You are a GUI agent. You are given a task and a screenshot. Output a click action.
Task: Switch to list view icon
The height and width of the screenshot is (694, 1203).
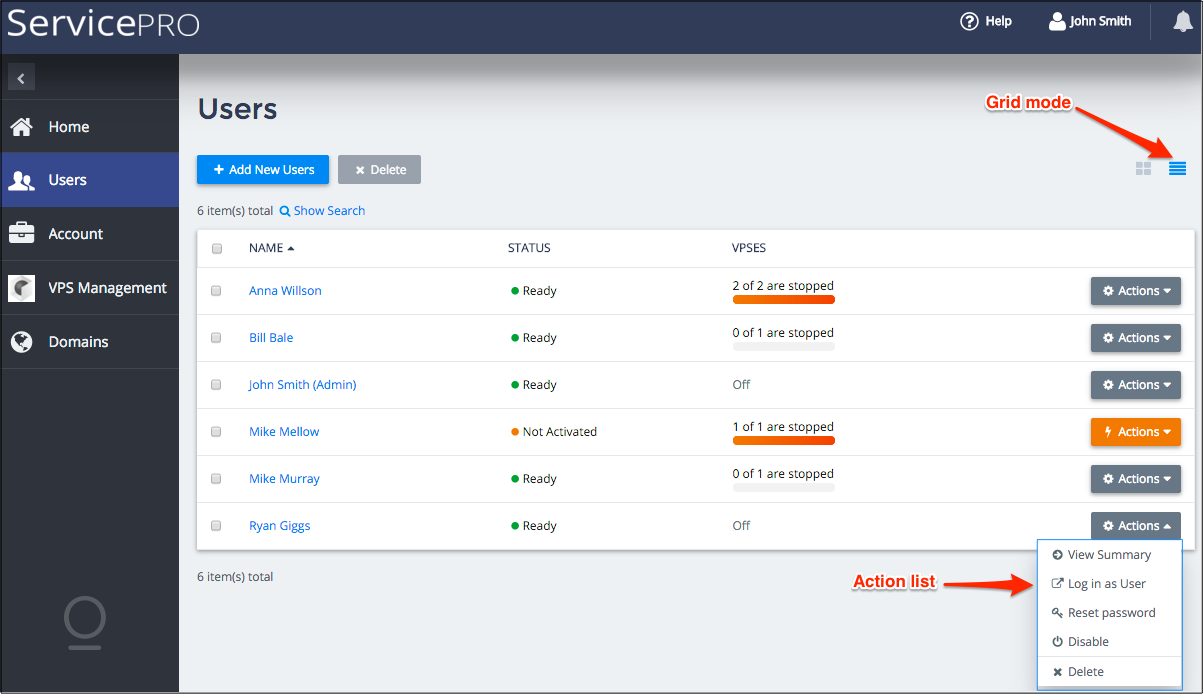pyautogui.click(x=1177, y=168)
